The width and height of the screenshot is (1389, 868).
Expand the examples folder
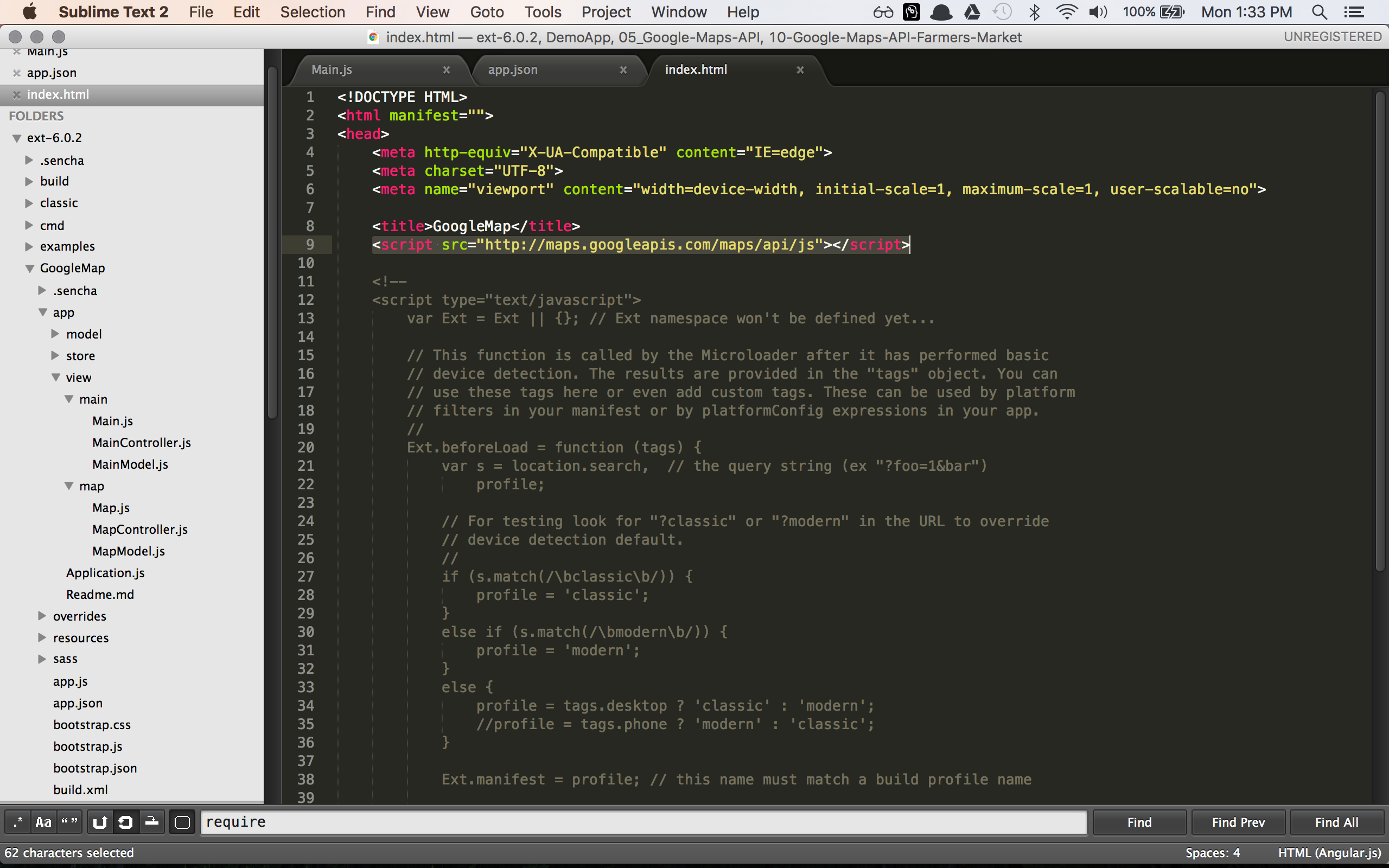tap(29, 246)
